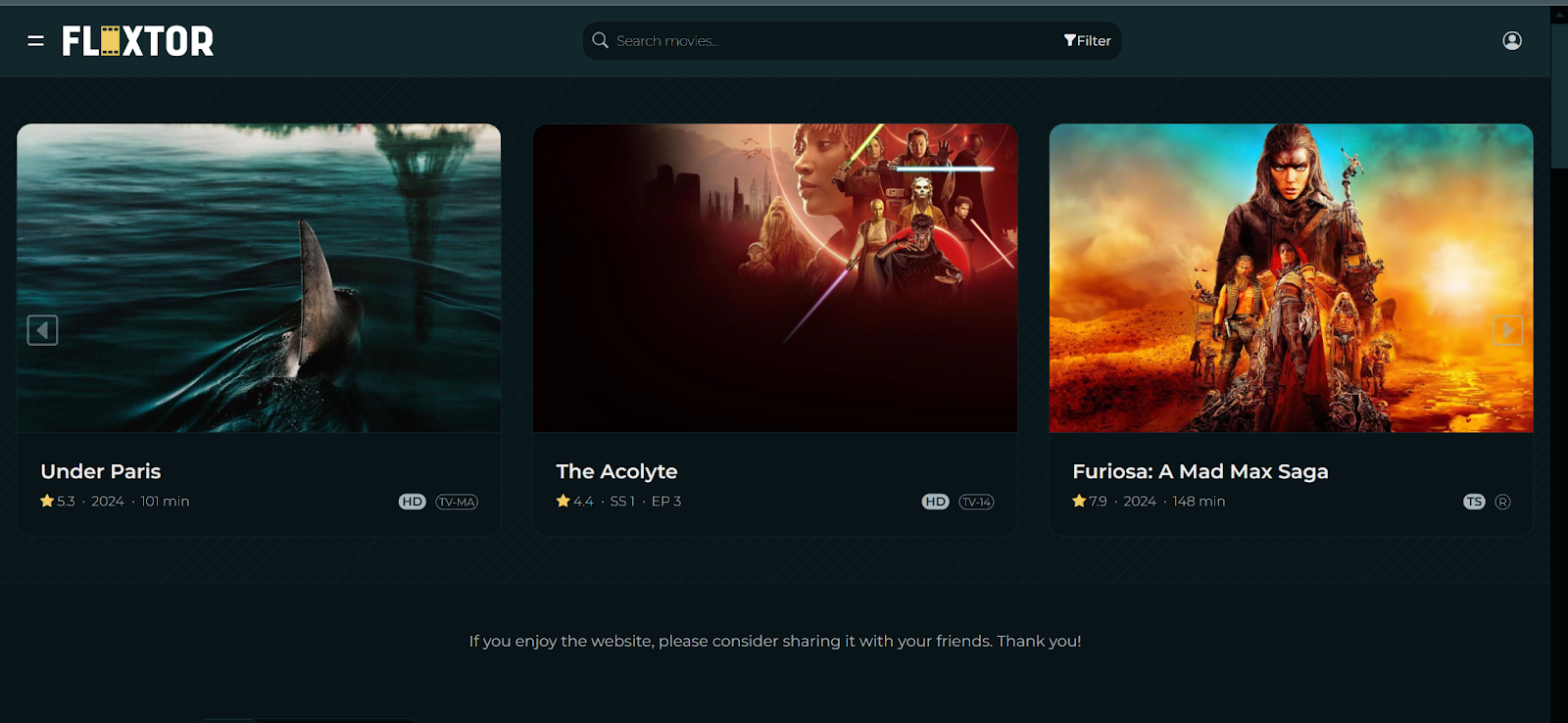
Task: Open The Acolyte poster thumbnail
Action: [x=775, y=278]
